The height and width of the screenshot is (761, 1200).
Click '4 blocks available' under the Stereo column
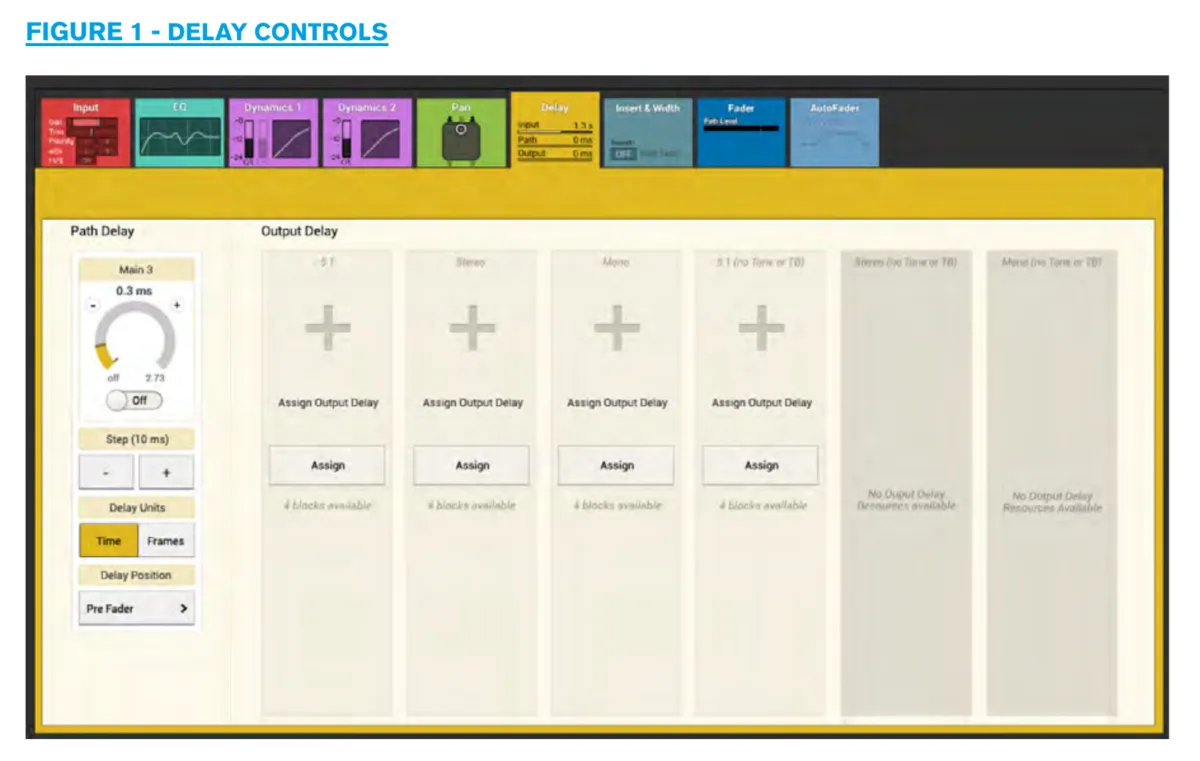[x=472, y=506]
